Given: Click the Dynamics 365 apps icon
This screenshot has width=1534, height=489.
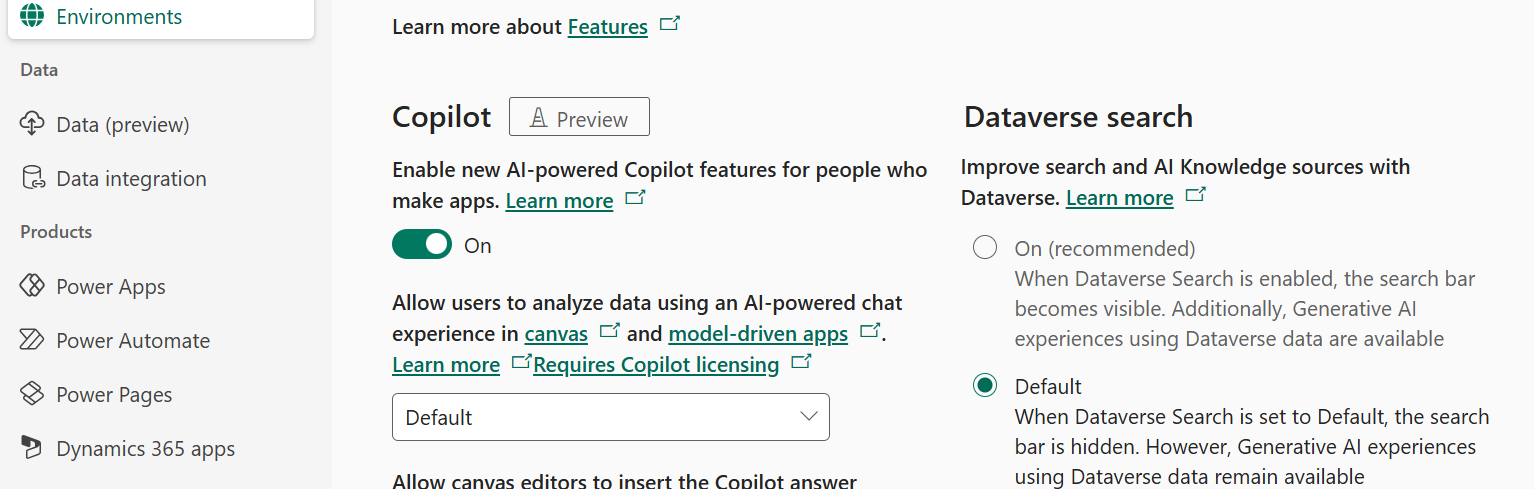Looking at the screenshot, I should tap(32, 448).
